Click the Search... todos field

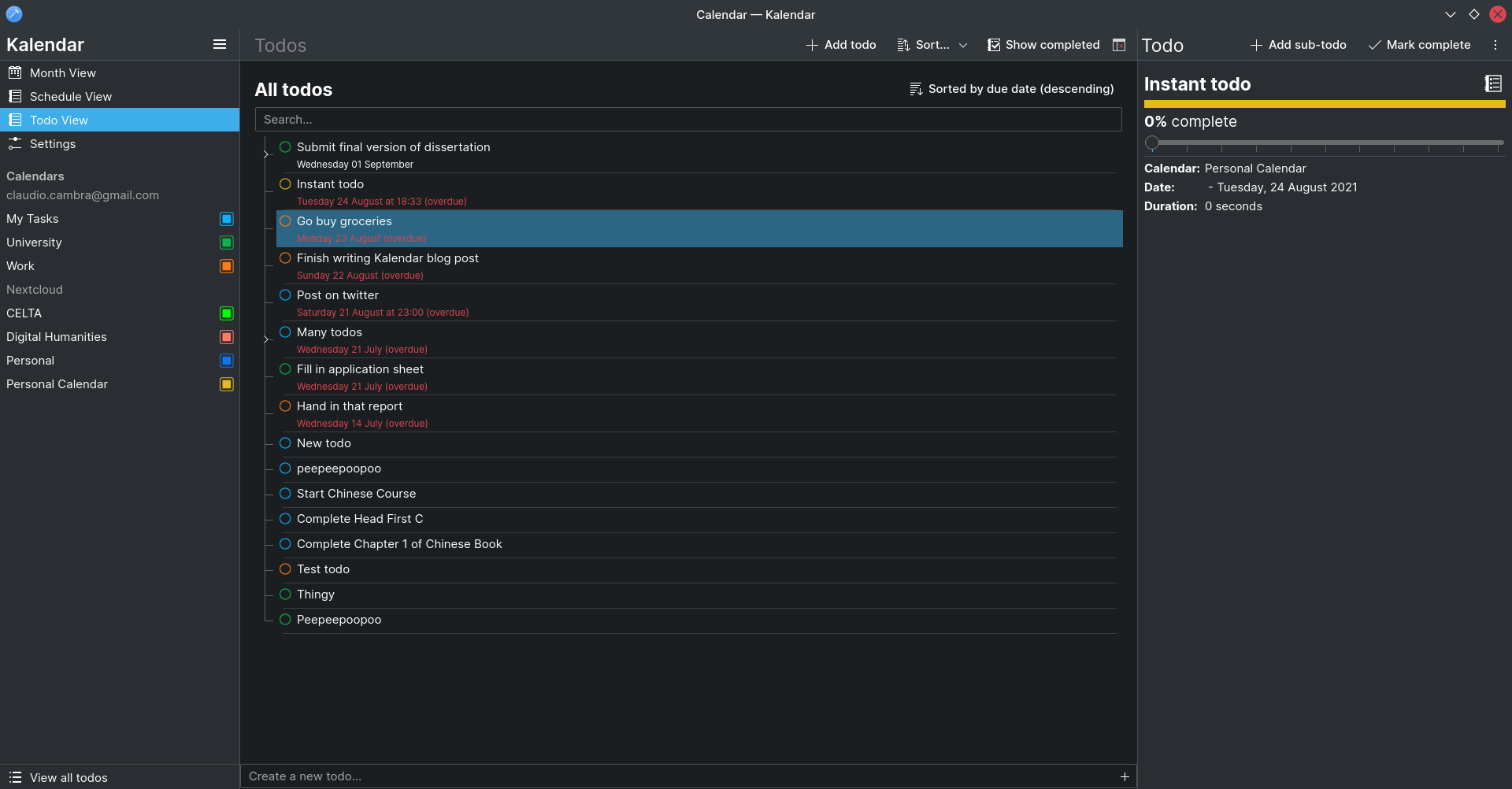point(688,120)
